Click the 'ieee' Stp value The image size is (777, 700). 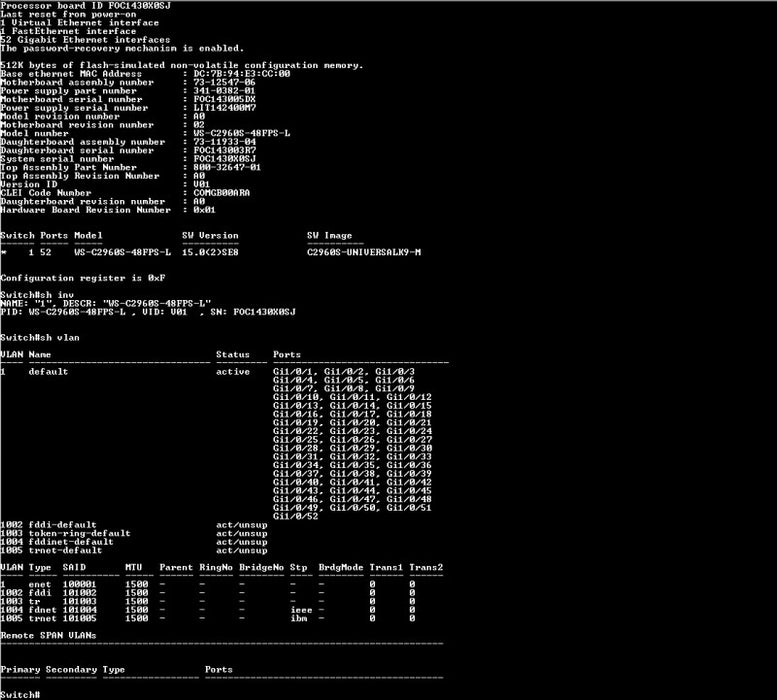(301, 610)
